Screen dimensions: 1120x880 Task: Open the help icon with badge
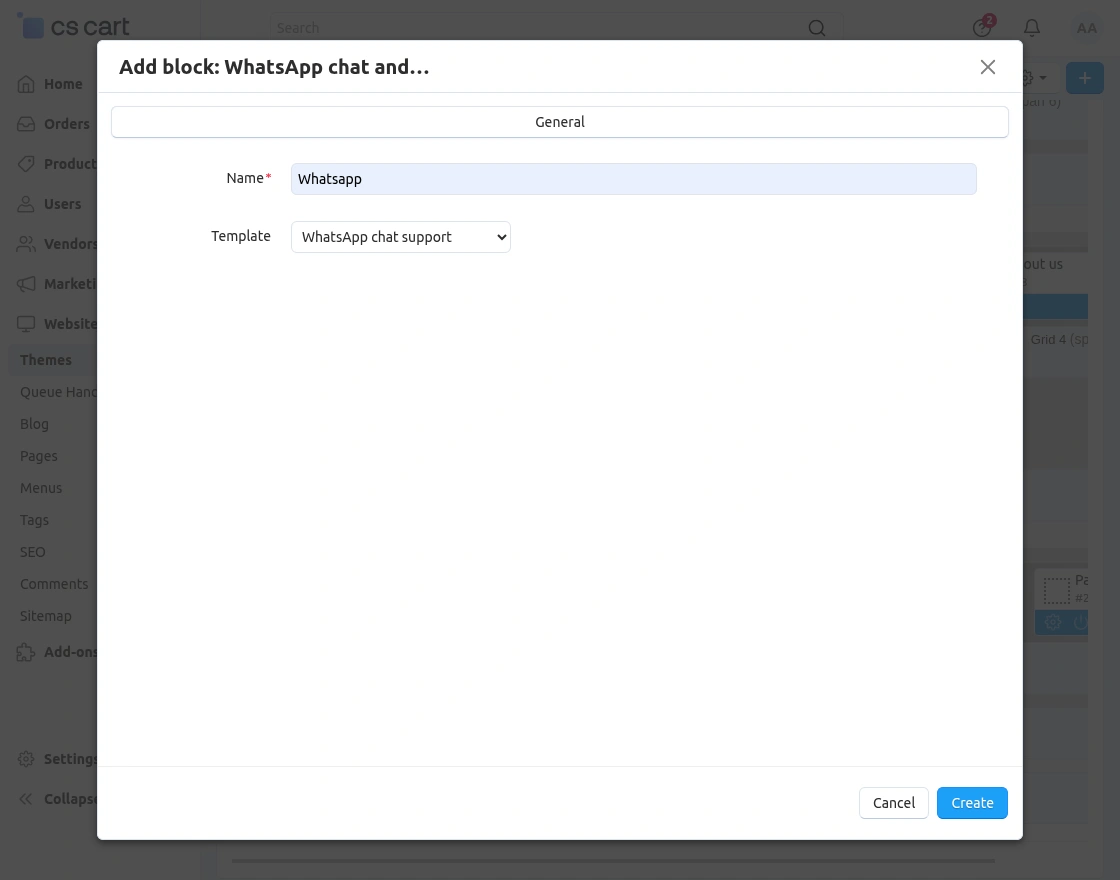point(982,27)
